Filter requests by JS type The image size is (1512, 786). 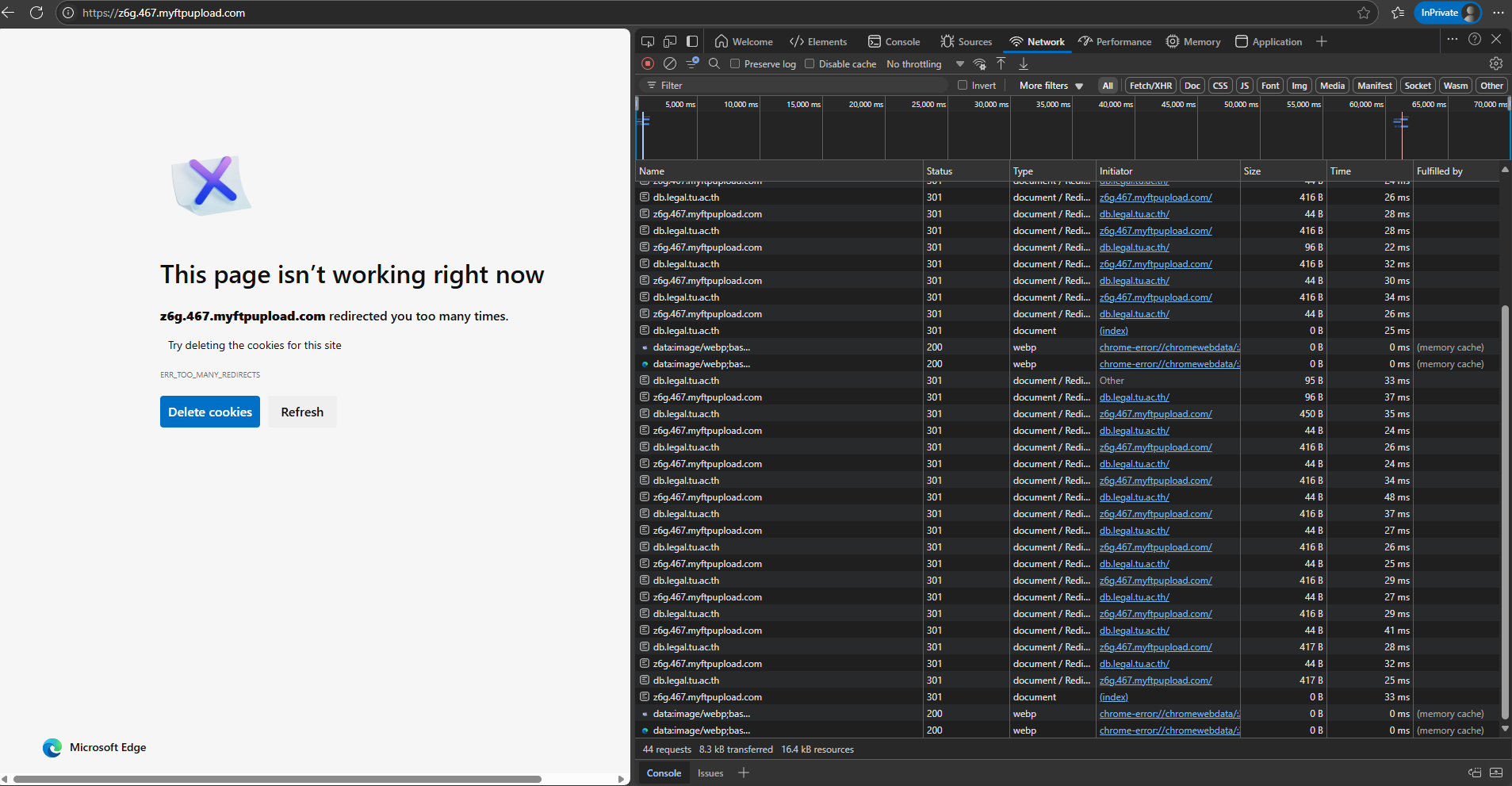(1244, 86)
